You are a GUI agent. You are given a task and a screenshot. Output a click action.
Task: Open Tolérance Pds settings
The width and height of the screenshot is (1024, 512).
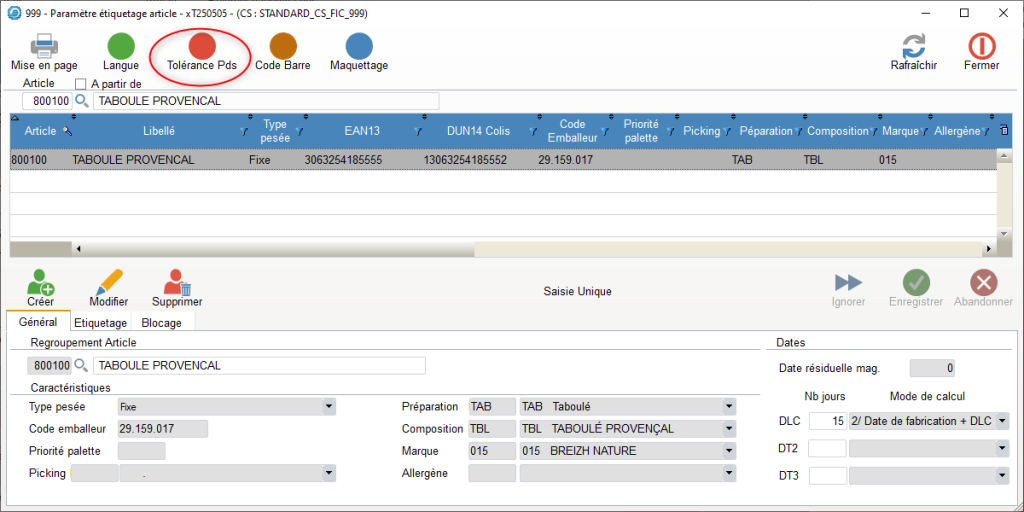pos(202,46)
